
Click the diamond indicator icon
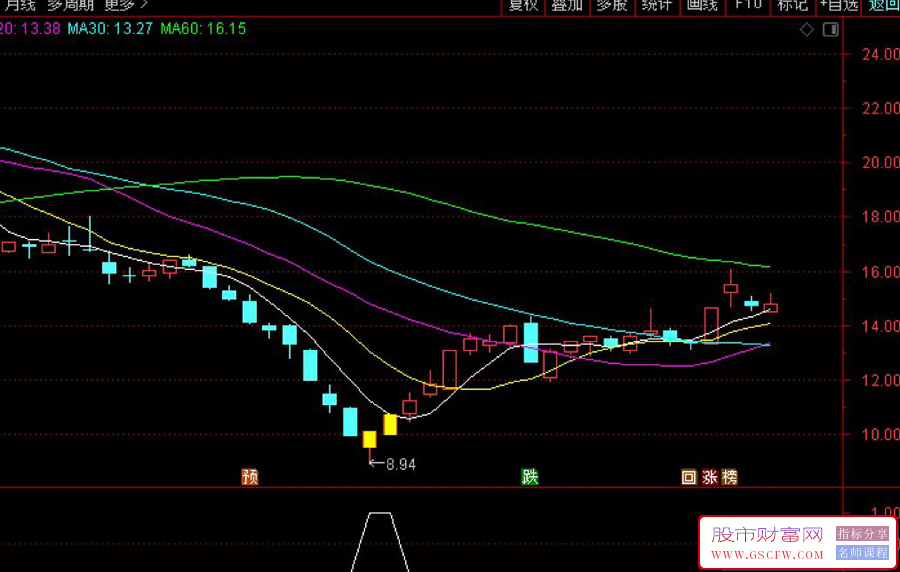click(x=806, y=29)
